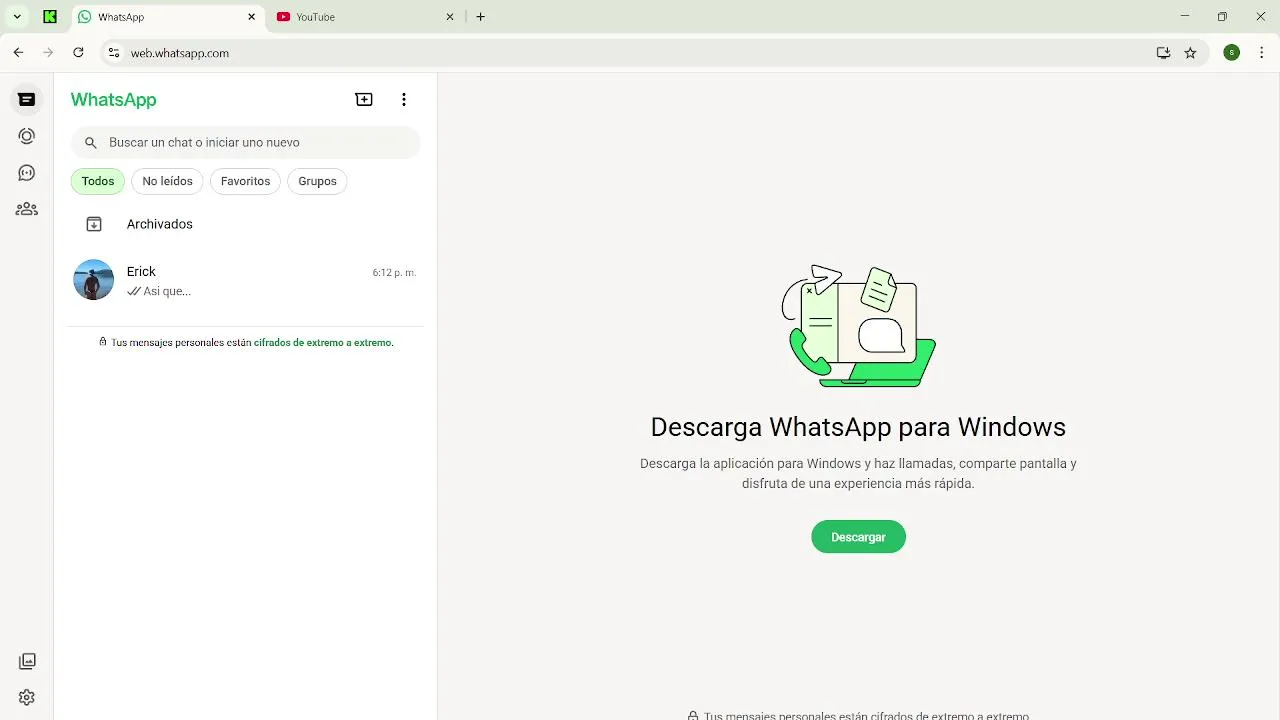Click the WhatsApp logo title
The image size is (1280, 720).
pyautogui.click(x=113, y=99)
